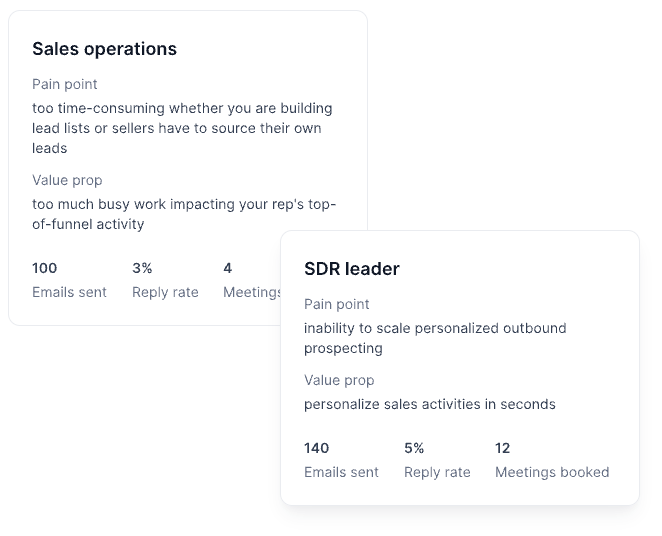Click the 4 meetings count
This screenshot has height=536, width=662.
[x=228, y=268]
